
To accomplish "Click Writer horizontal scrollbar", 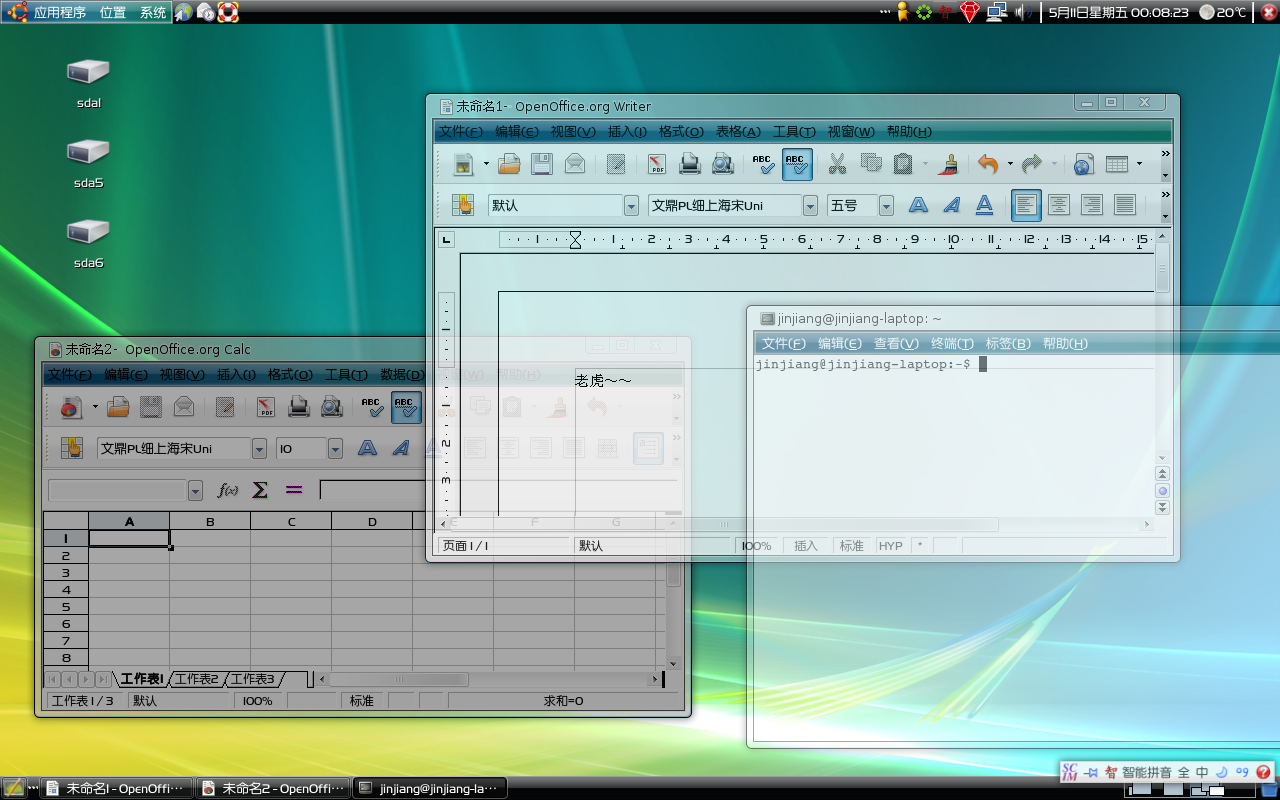I will (795, 524).
